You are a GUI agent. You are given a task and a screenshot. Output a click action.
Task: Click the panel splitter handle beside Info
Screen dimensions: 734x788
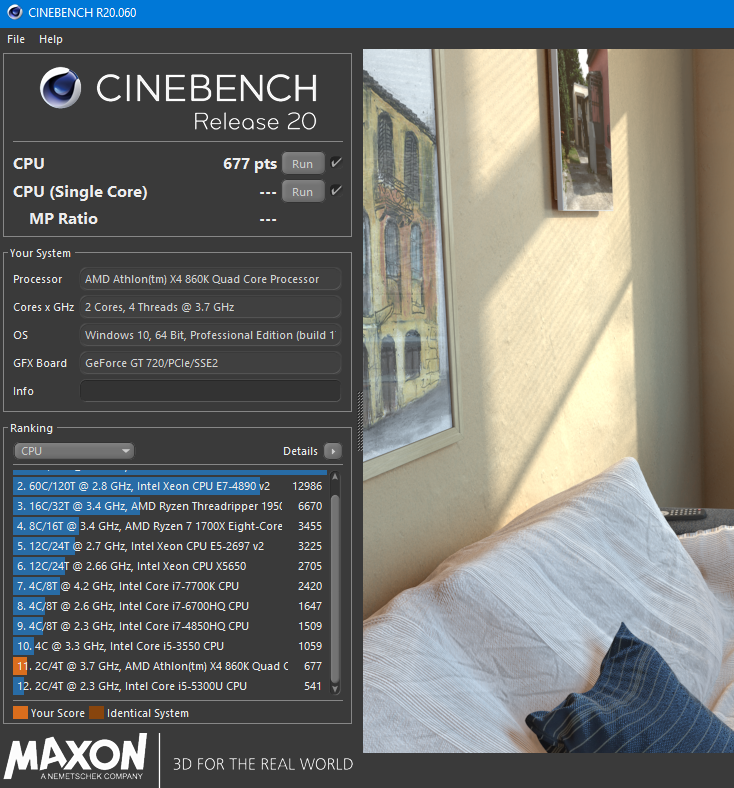point(360,421)
